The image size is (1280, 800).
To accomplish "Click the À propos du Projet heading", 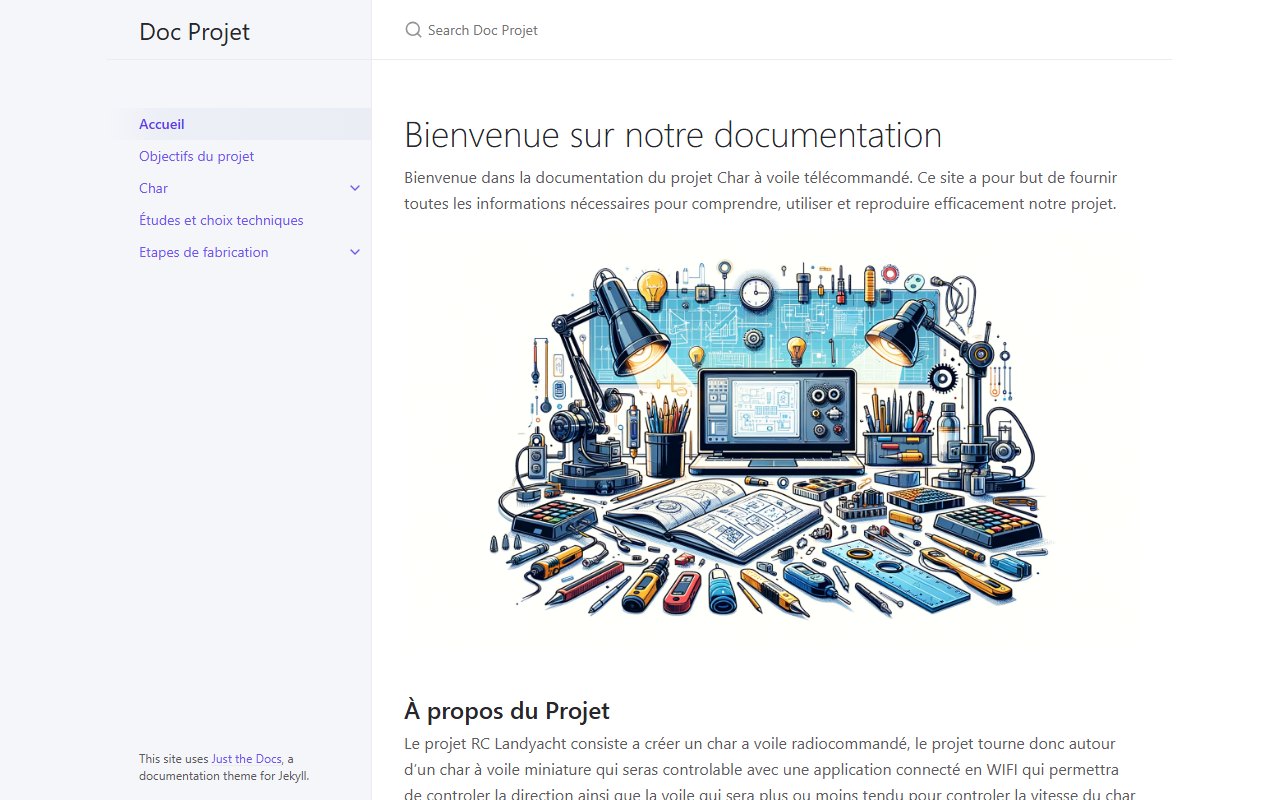I will 507,710.
